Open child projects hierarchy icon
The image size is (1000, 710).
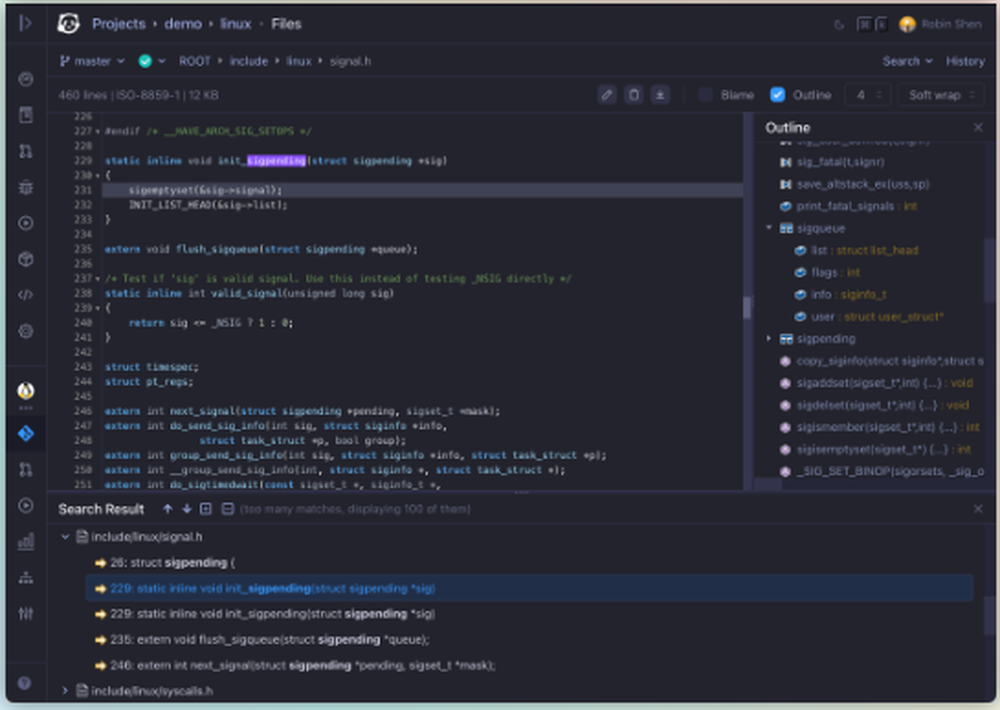26,577
